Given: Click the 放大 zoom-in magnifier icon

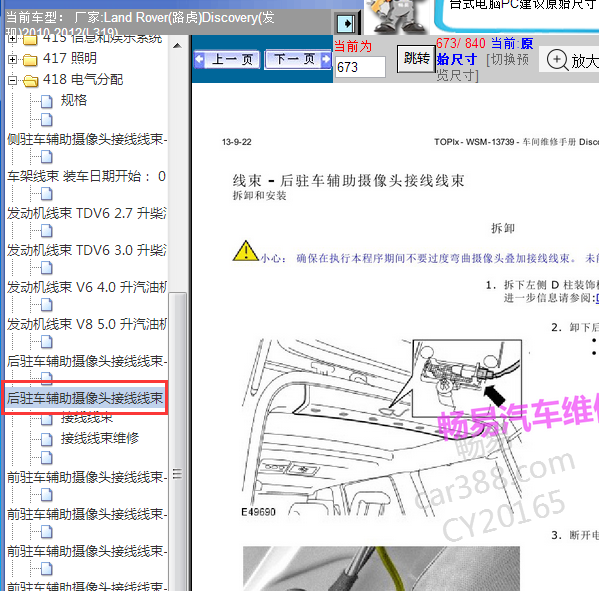Looking at the screenshot, I should tap(557, 60).
